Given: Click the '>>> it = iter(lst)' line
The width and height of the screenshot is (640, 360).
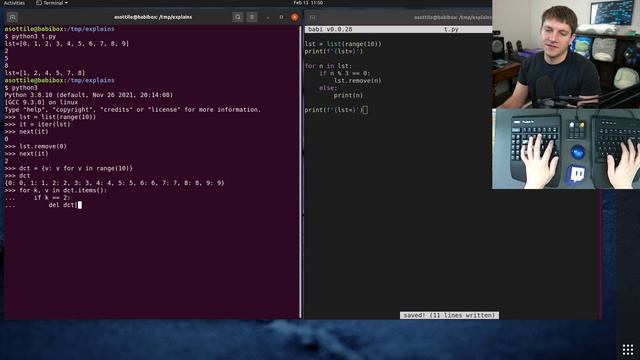Looking at the screenshot, I should coord(38,124).
